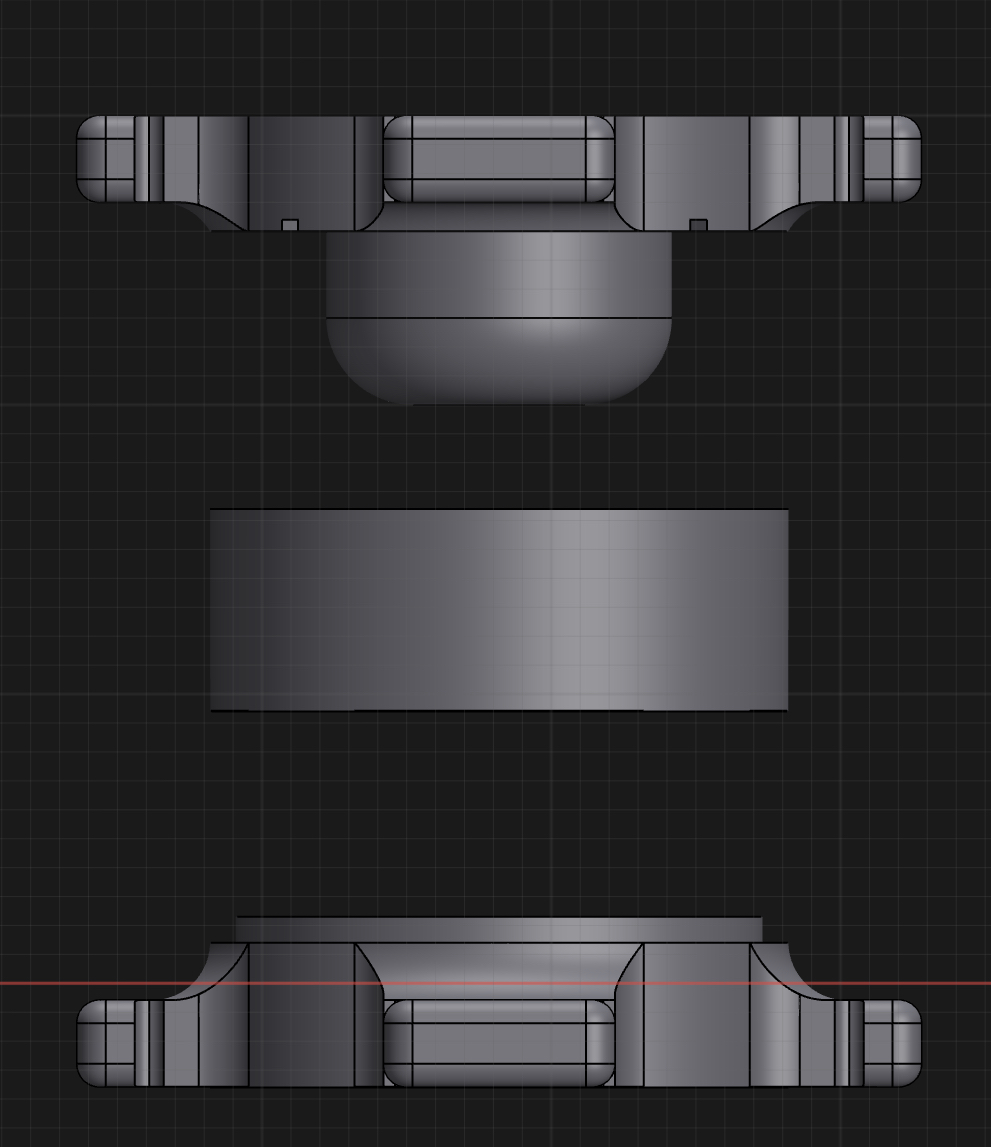Select the right end tab of bottom flange
The height and width of the screenshot is (1147, 991).
(x=892, y=1043)
